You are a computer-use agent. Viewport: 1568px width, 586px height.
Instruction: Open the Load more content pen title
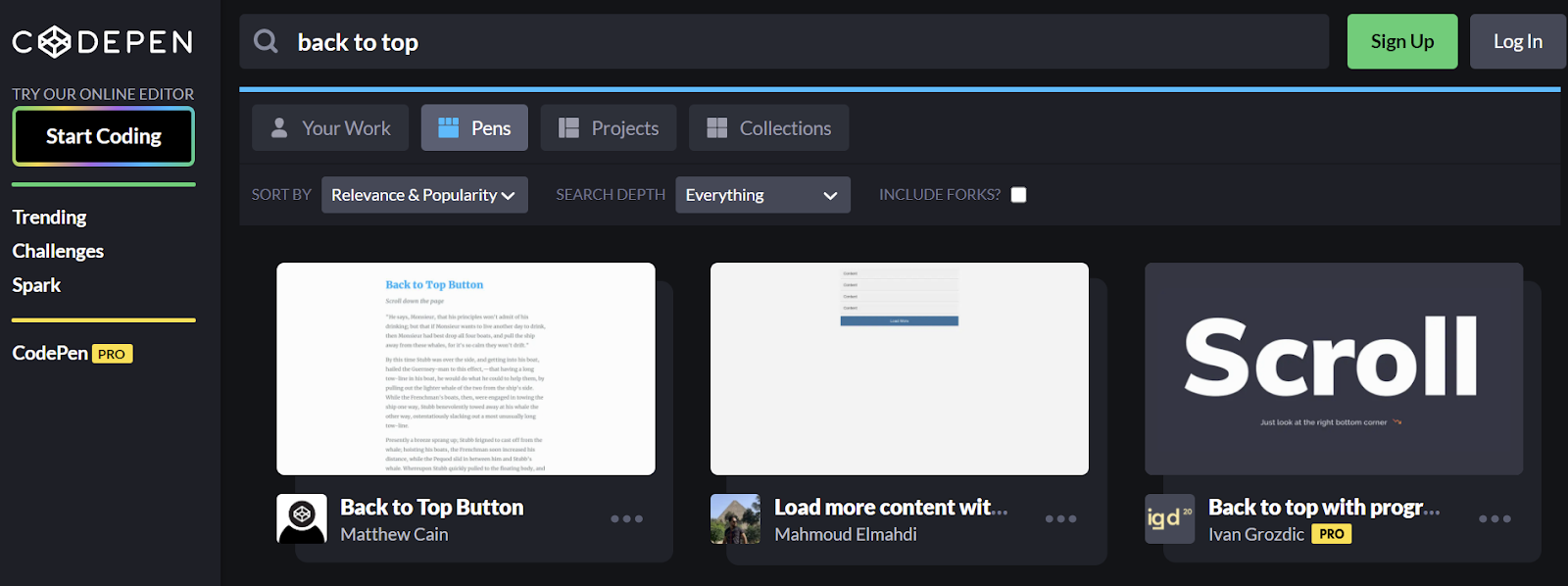pyautogui.click(x=891, y=508)
